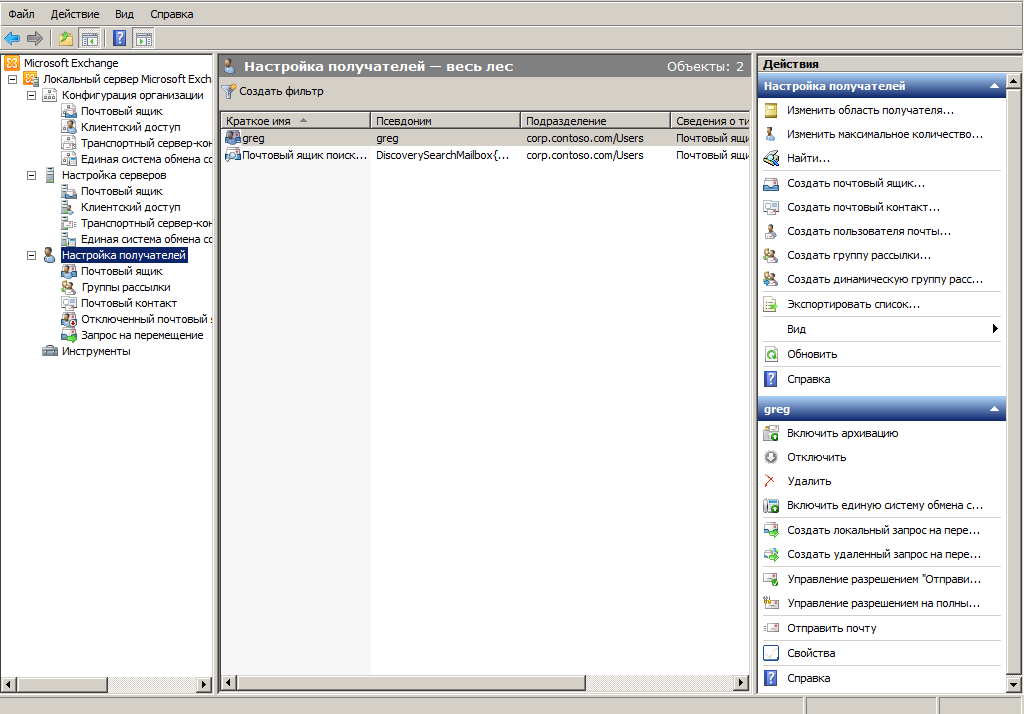Click Включить единую систему обмена action

pyautogui.click(x=884, y=505)
